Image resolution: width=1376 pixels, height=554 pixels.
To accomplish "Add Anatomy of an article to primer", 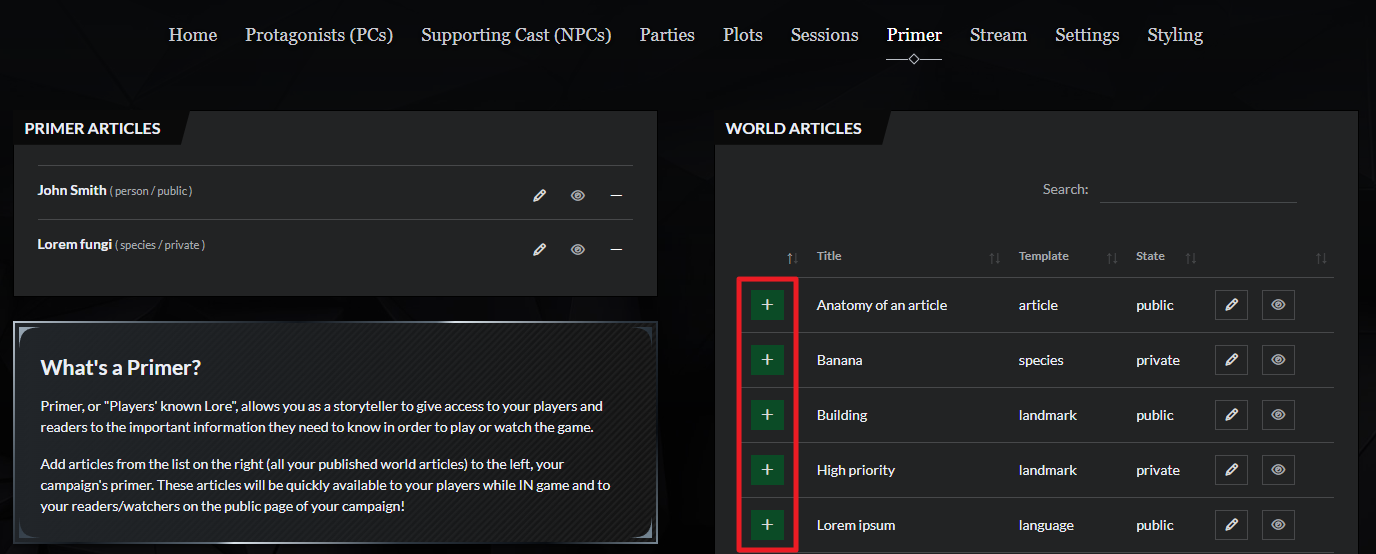I will point(767,305).
